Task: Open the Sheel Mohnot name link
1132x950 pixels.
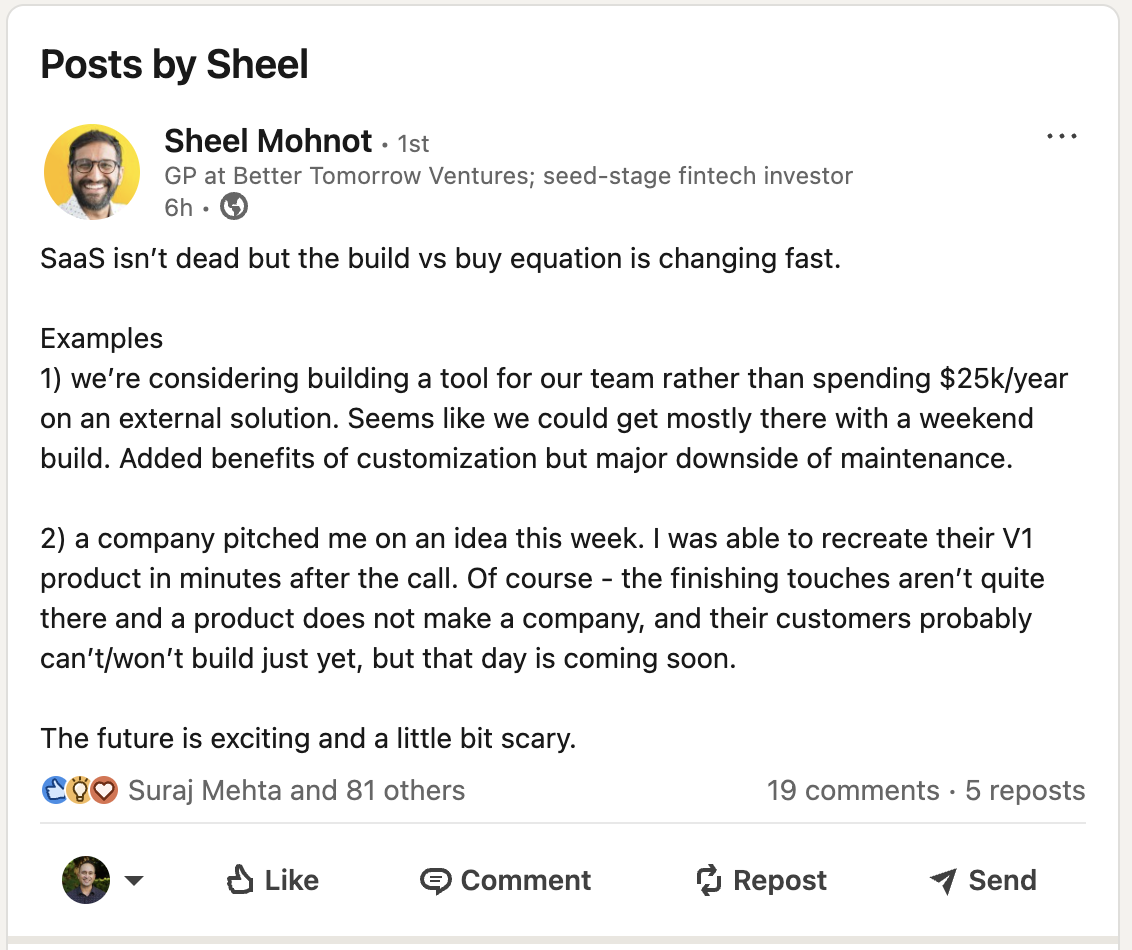Action: tap(268, 141)
